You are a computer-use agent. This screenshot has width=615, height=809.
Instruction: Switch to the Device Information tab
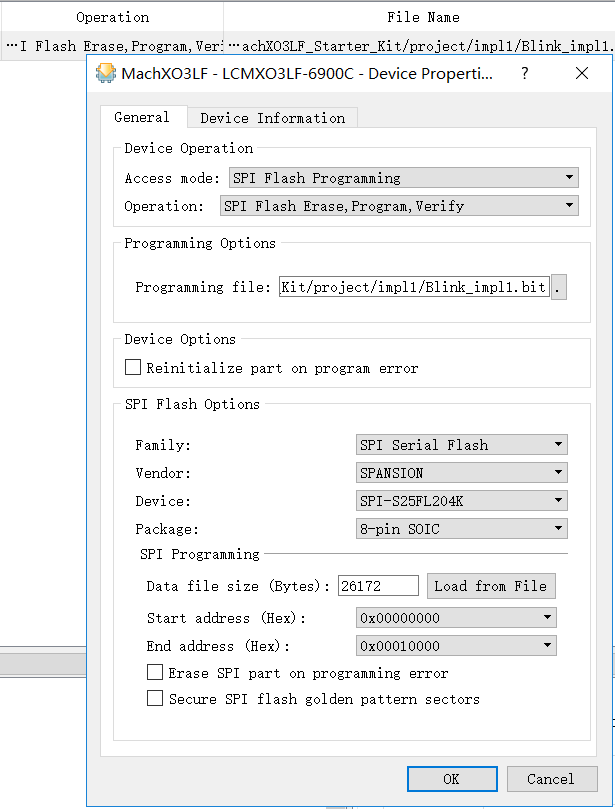[x=271, y=118]
